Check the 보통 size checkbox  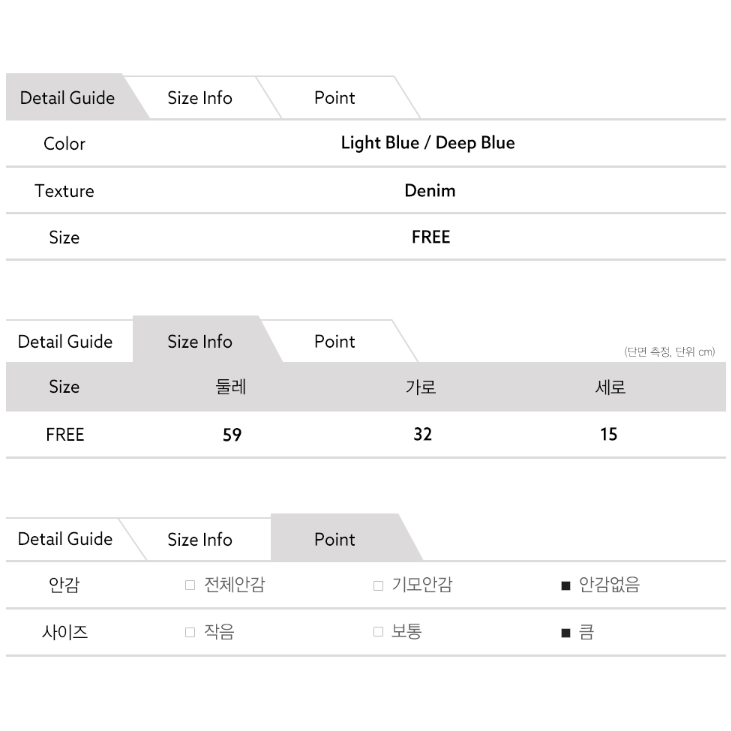point(378,633)
